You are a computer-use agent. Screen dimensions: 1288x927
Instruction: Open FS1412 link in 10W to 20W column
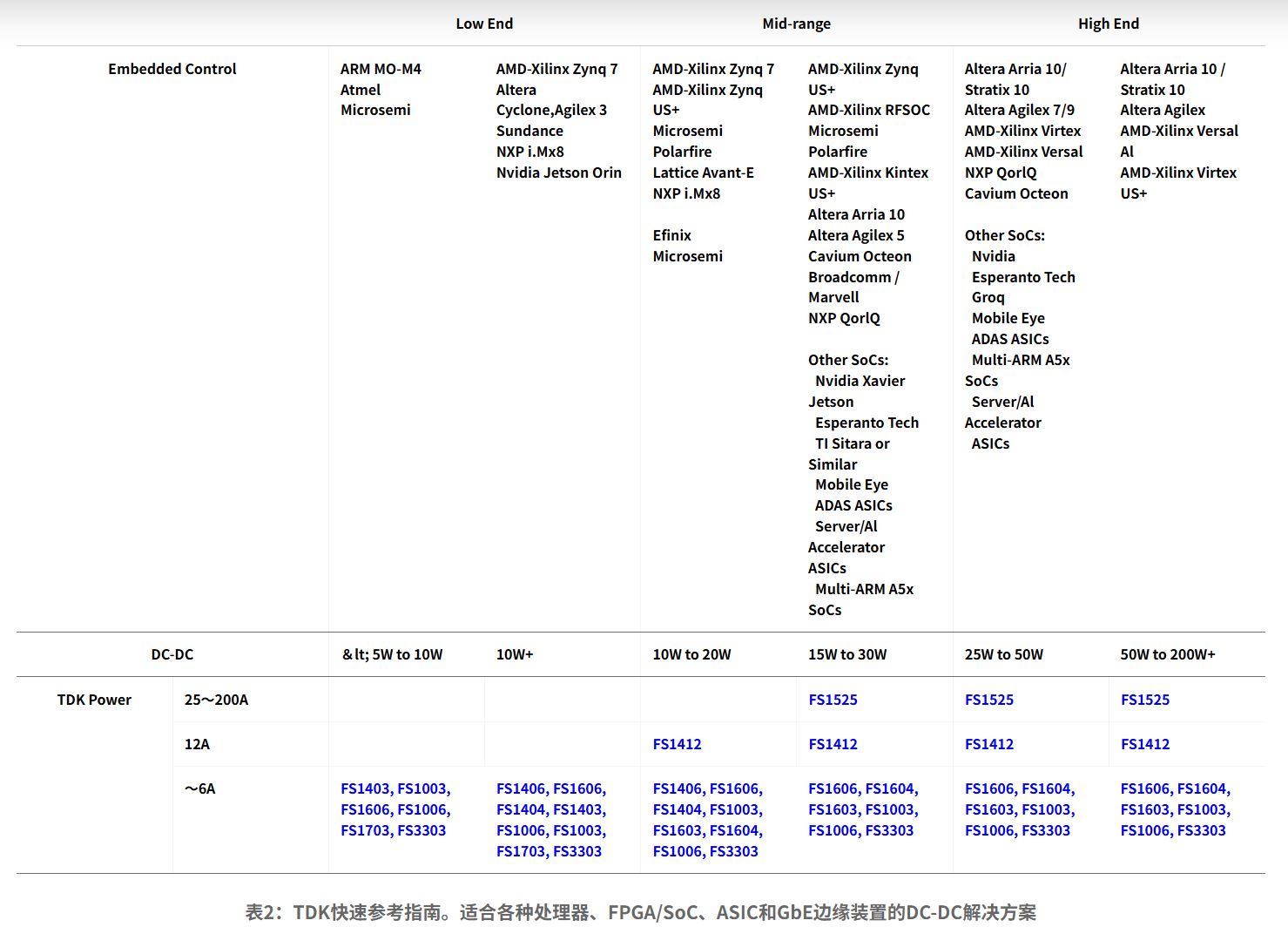click(x=677, y=744)
